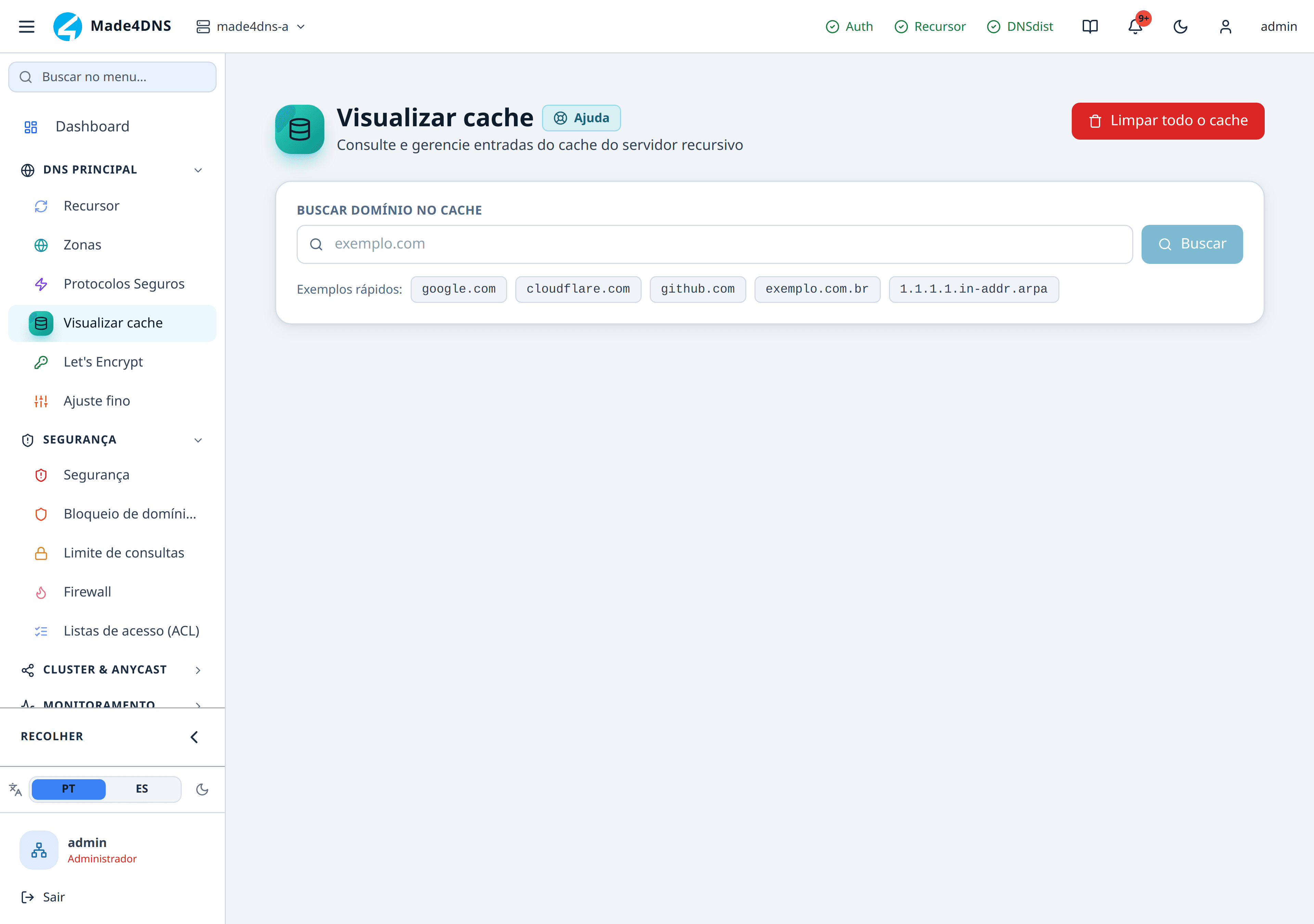Expand the CLUSTER & ANYCAST section
This screenshot has height=924, width=1314.
112,670
